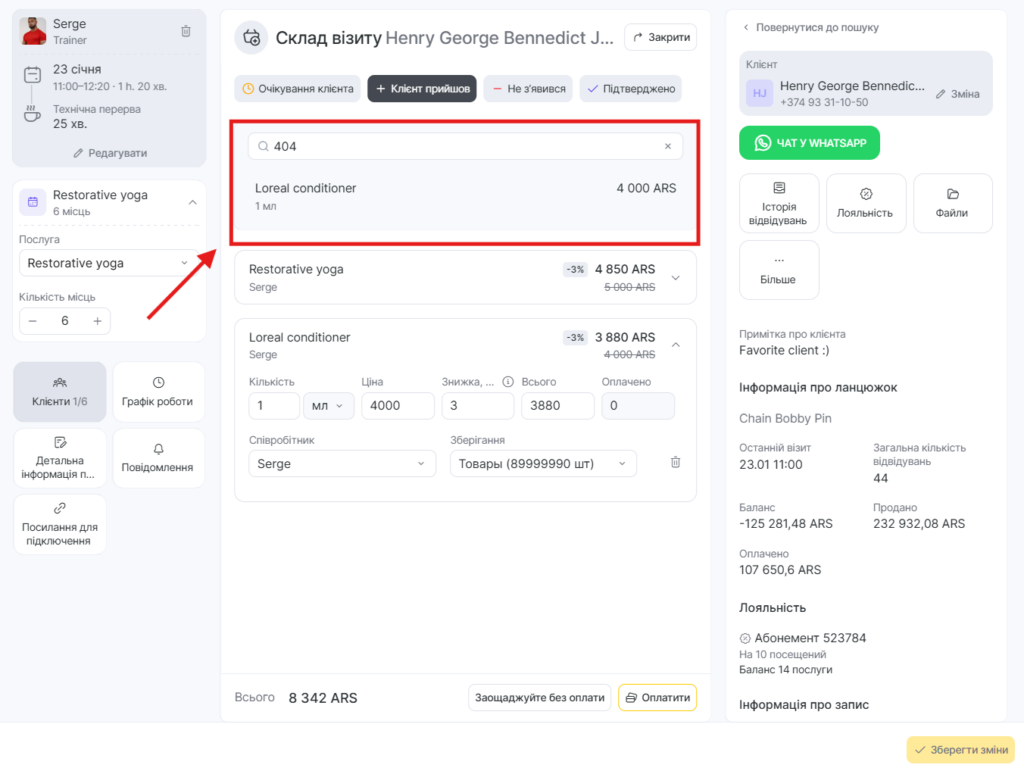Screen dimensions: 1024x774
Task: Delete the trainer Serge visit trash icon
Action: [186, 31]
